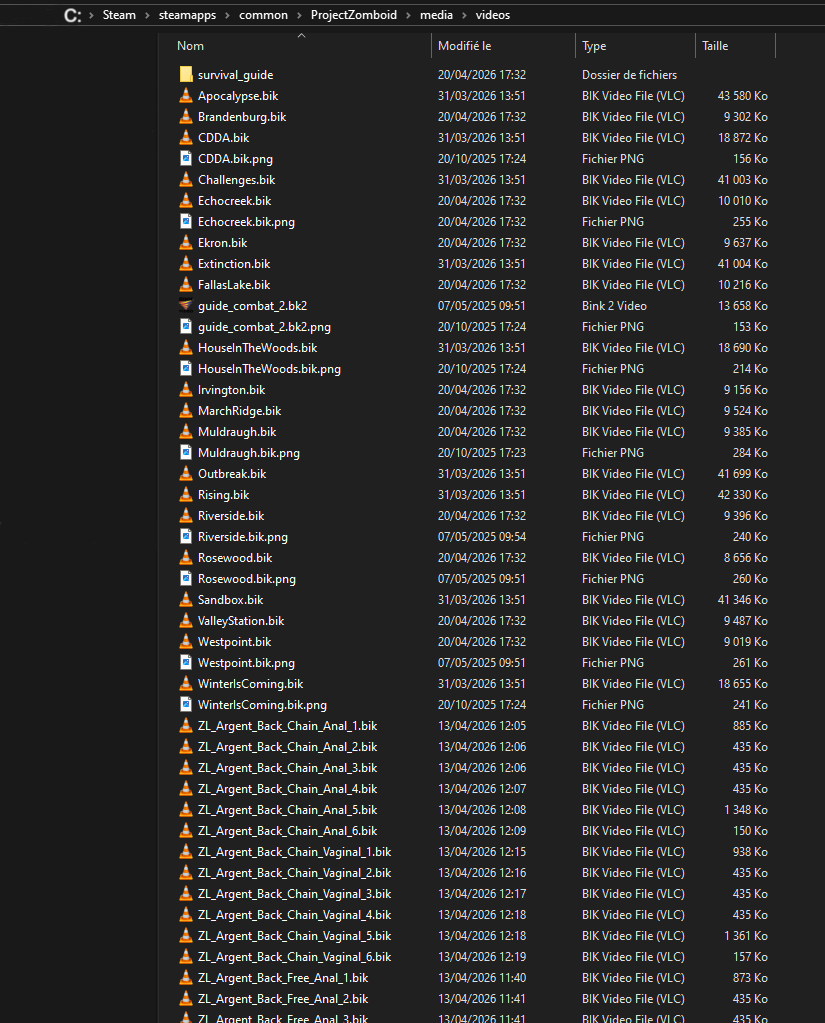This screenshot has height=1023, width=825.
Task: Select the ValleyStation.bik file name
Action: pyautogui.click(x=241, y=620)
